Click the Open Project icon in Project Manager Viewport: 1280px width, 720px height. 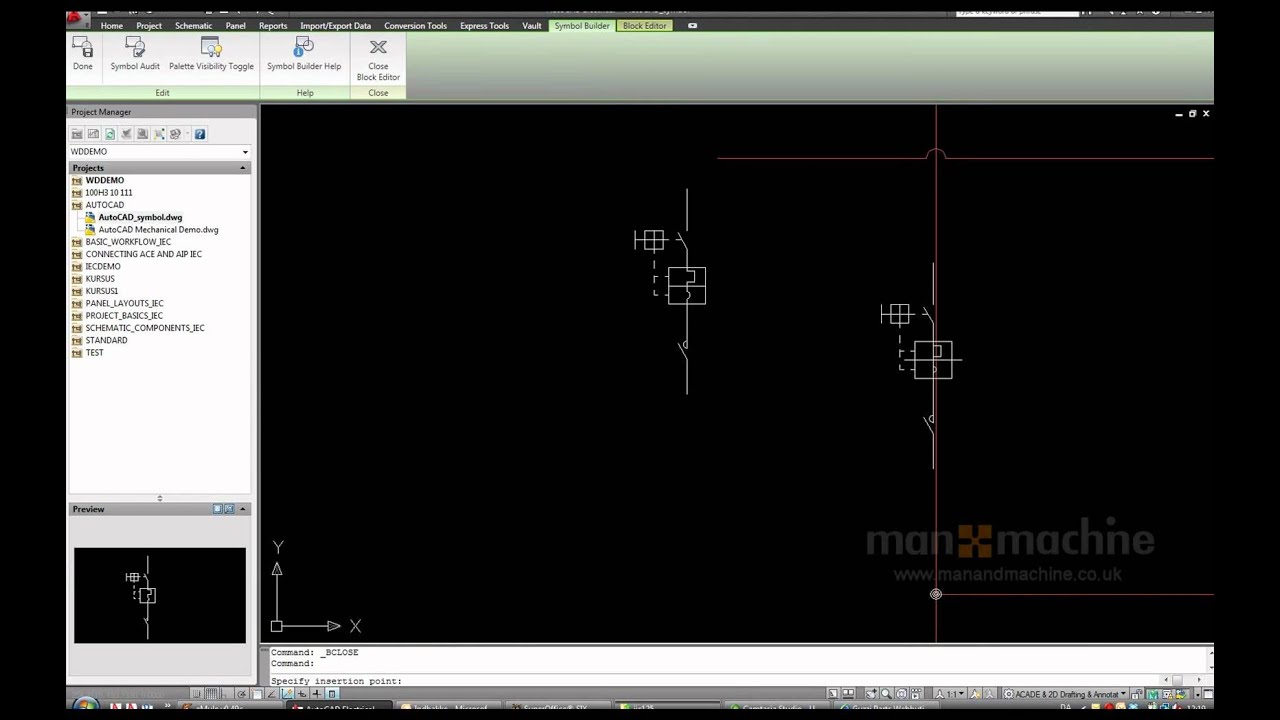coord(77,134)
